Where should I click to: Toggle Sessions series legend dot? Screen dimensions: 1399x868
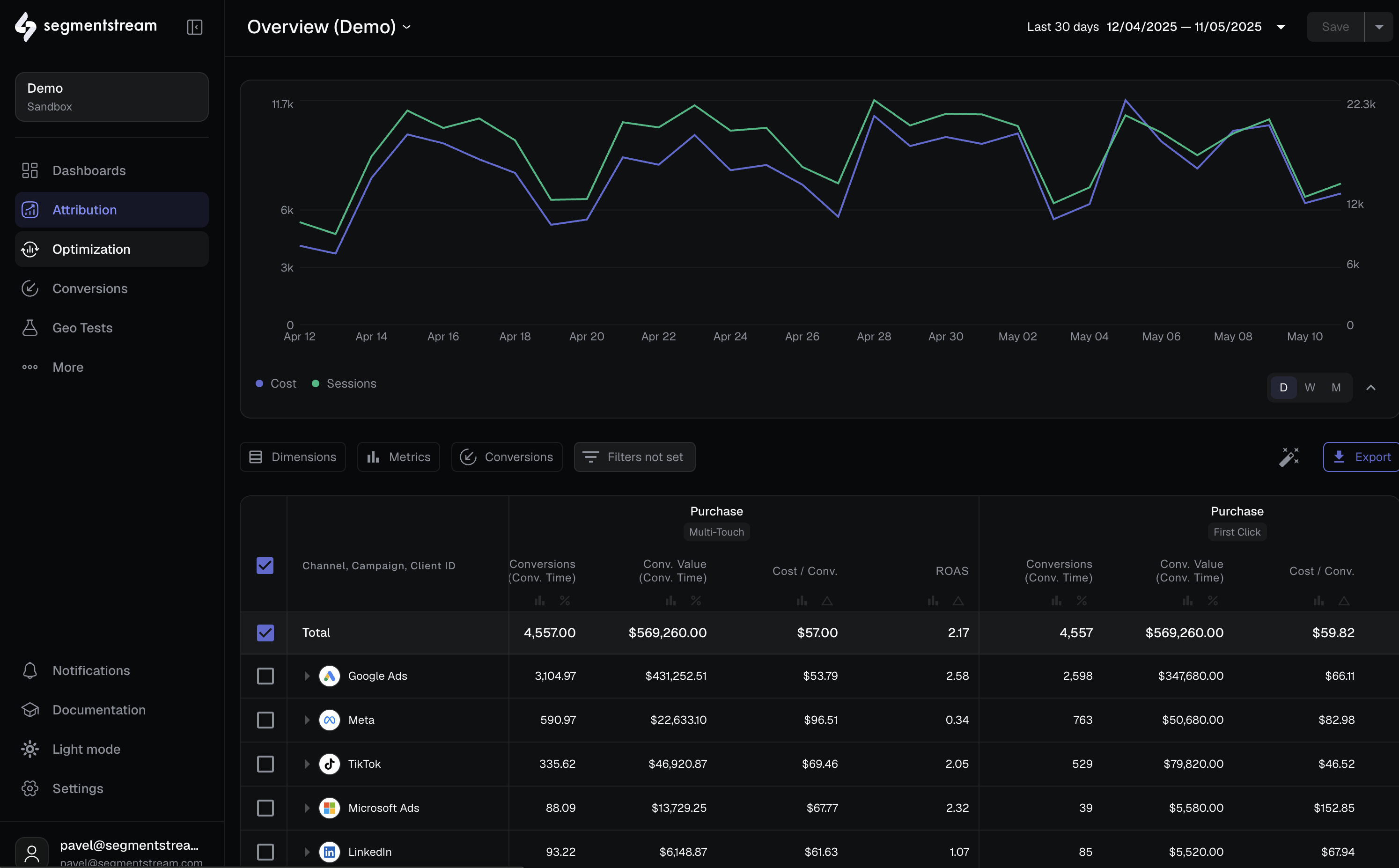[x=315, y=383]
